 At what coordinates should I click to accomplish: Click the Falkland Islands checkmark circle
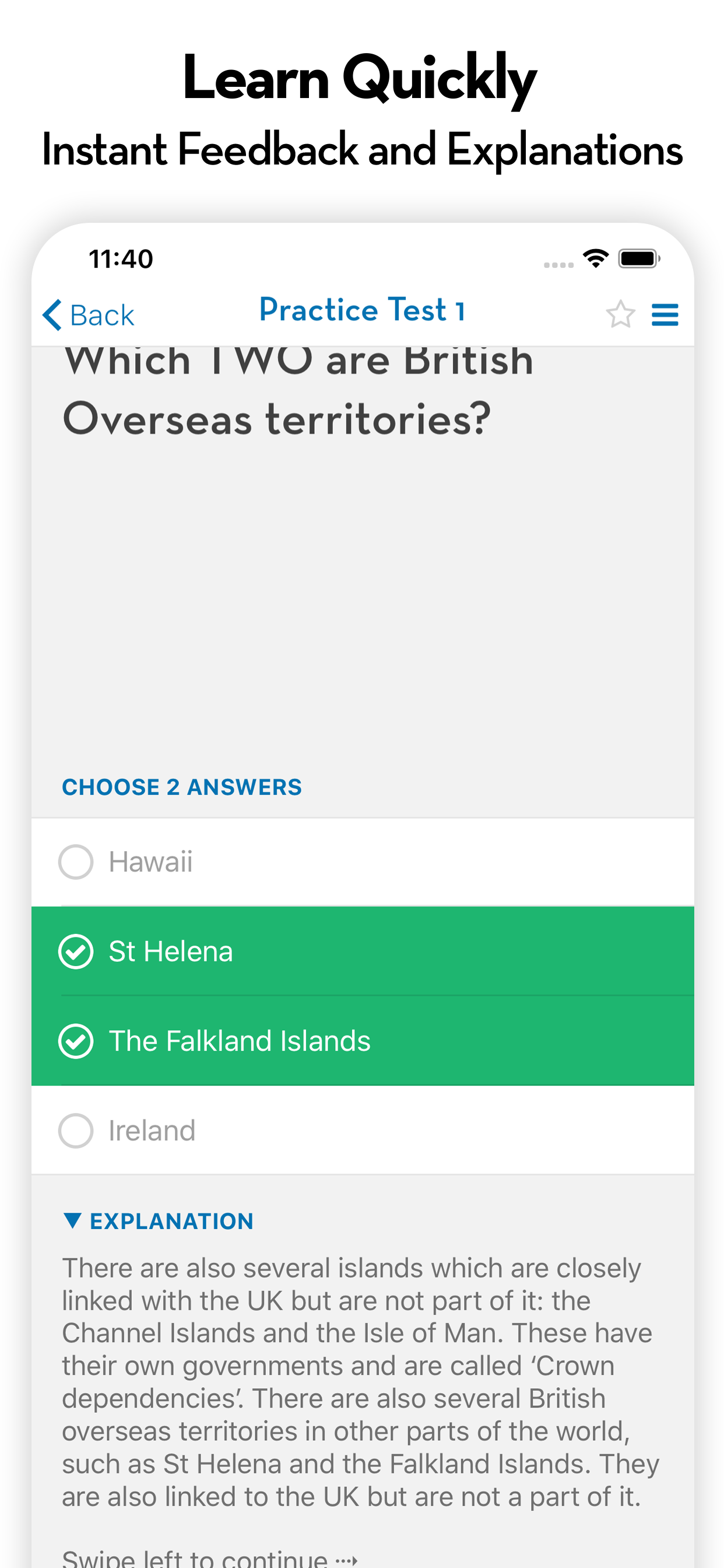75,1041
